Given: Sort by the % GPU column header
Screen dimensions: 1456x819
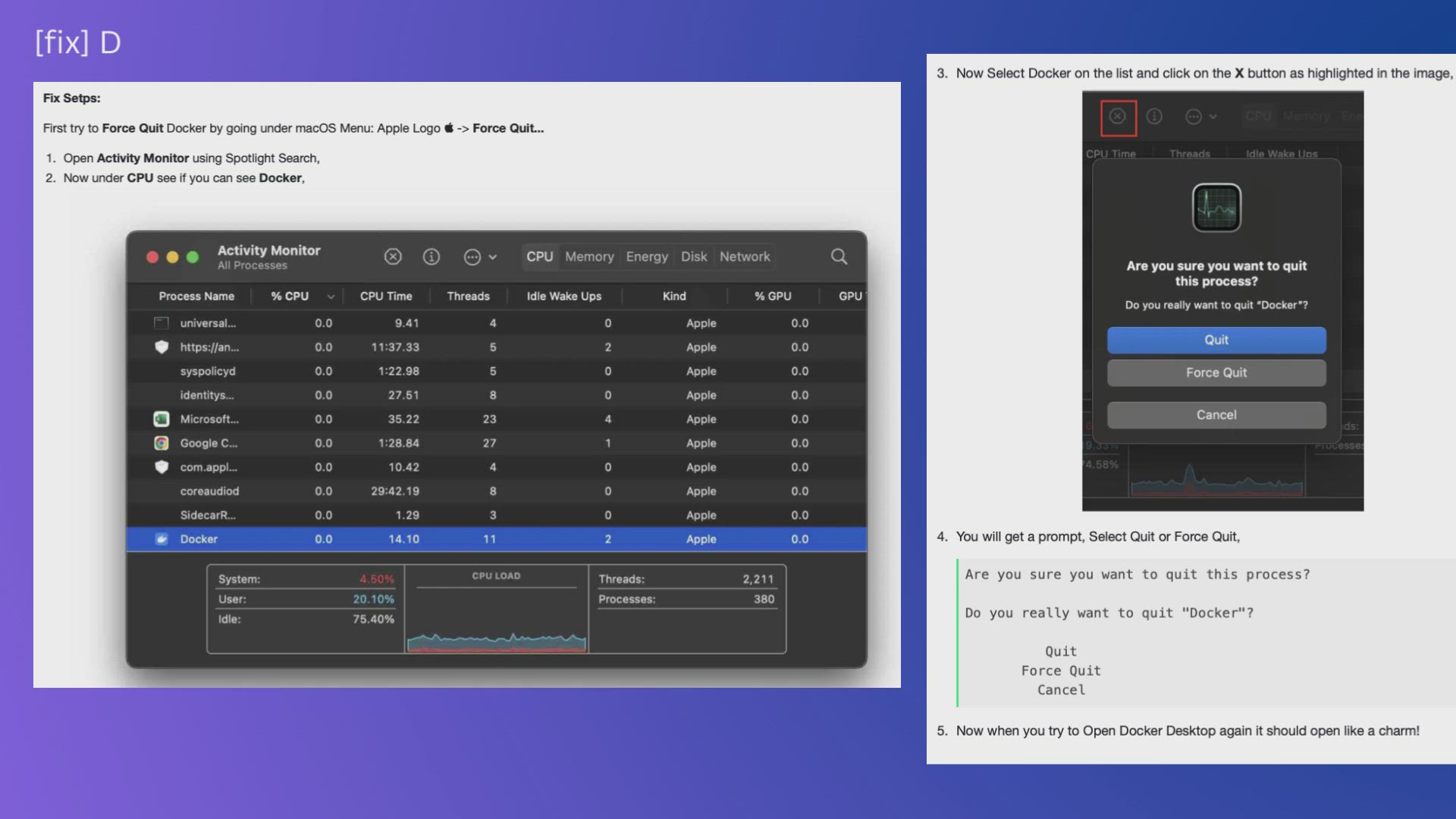Looking at the screenshot, I should (x=773, y=297).
